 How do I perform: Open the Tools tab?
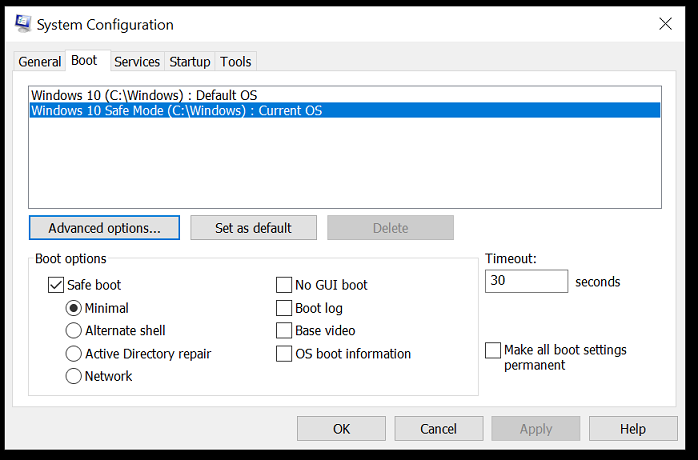tap(235, 61)
